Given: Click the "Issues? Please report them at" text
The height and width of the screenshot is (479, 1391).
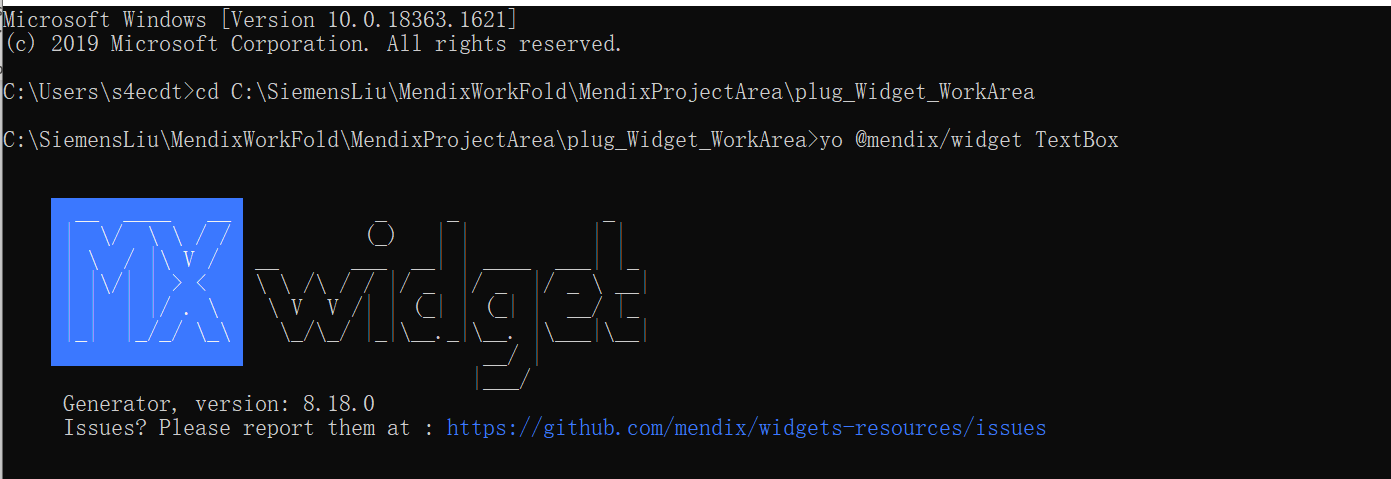Looking at the screenshot, I should [x=237, y=428].
